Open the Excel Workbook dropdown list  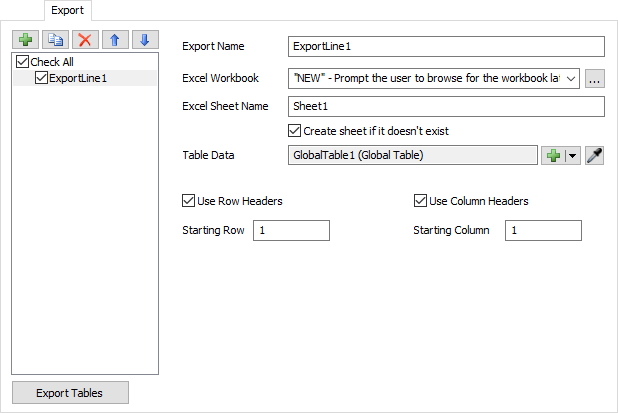571,77
